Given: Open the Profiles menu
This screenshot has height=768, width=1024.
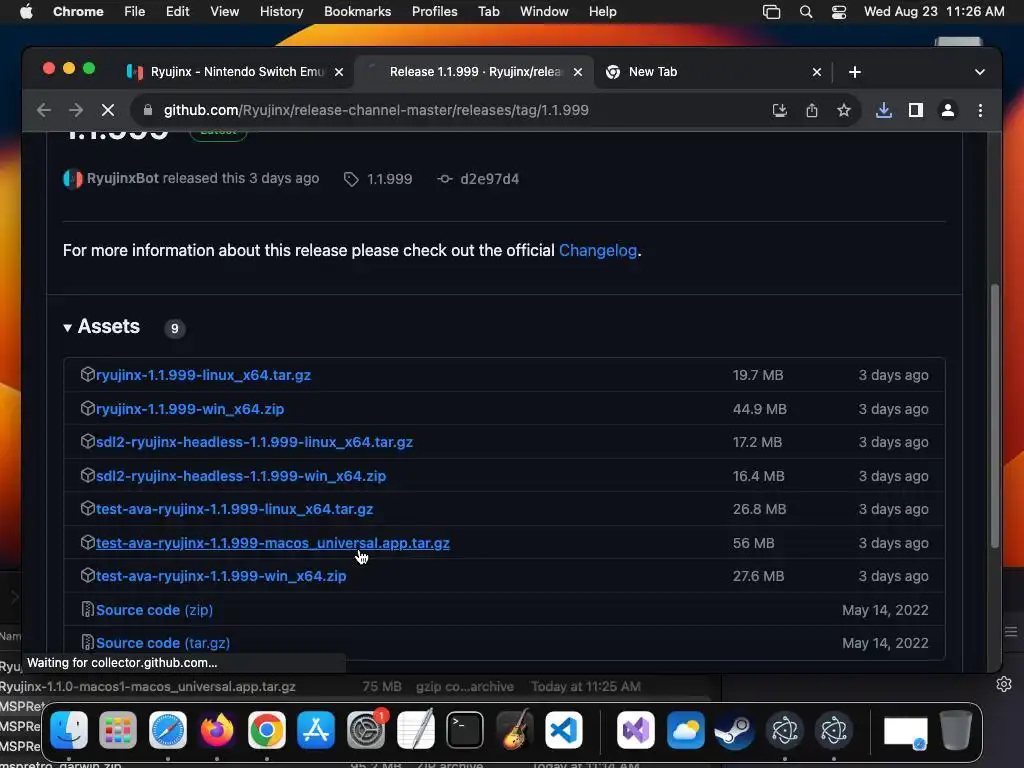Looking at the screenshot, I should (x=434, y=12).
